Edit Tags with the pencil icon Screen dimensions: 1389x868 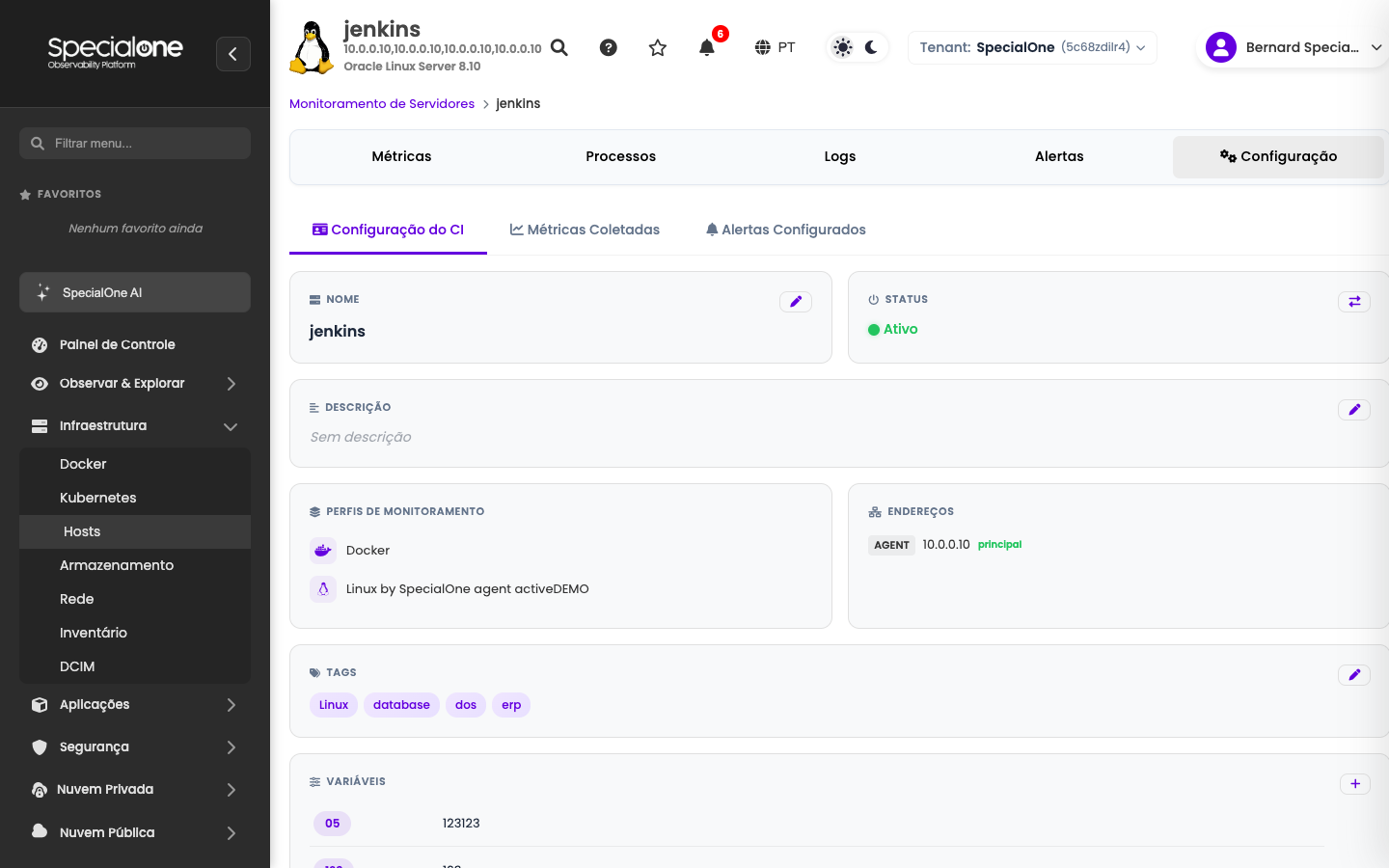tap(1354, 675)
